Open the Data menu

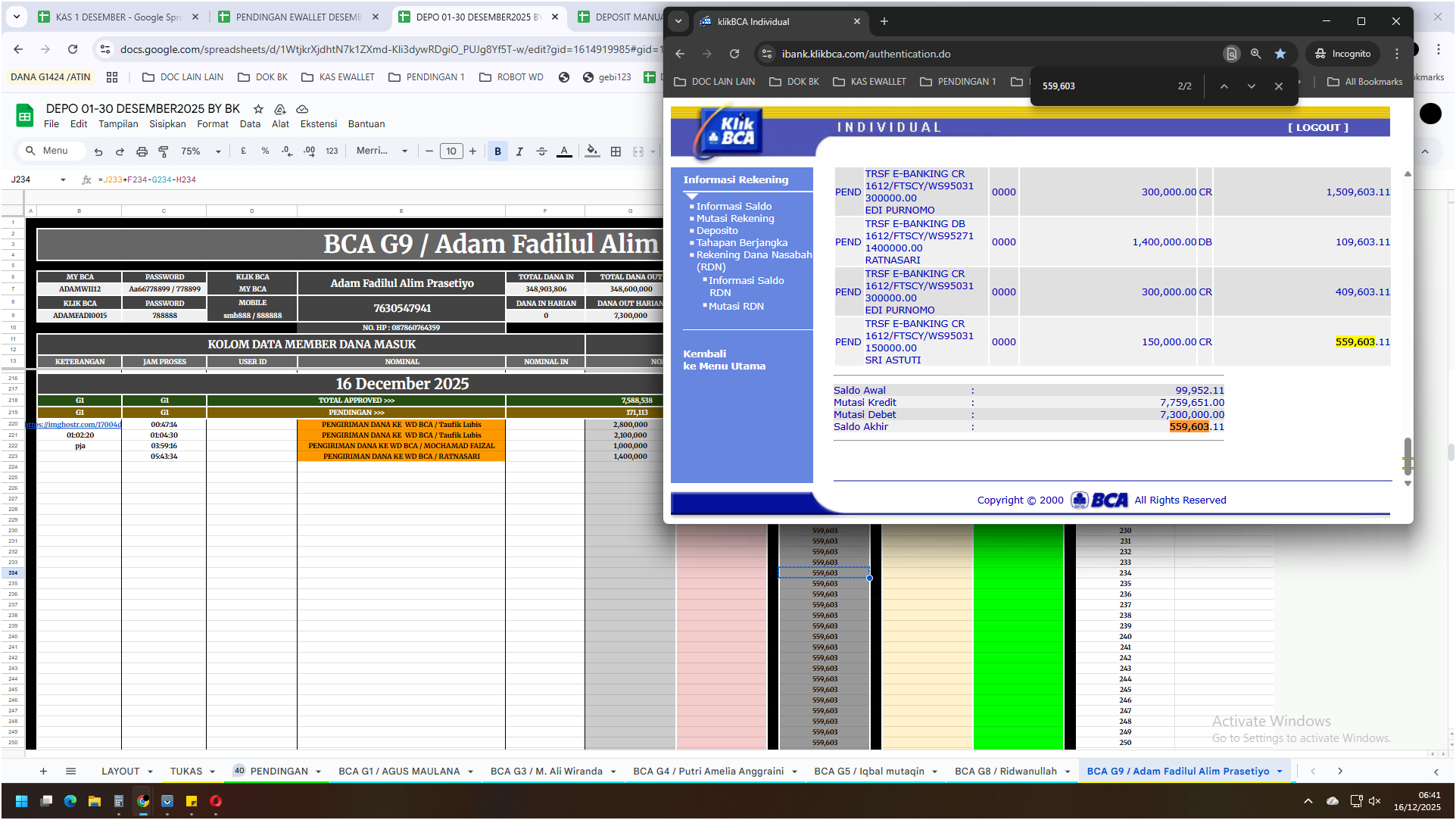pyautogui.click(x=250, y=124)
